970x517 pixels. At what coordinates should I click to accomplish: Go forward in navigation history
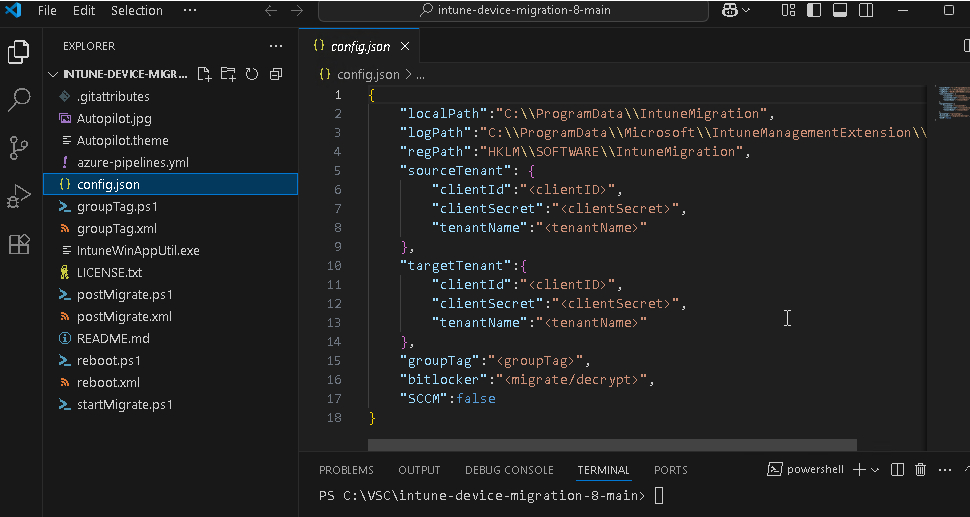297,11
